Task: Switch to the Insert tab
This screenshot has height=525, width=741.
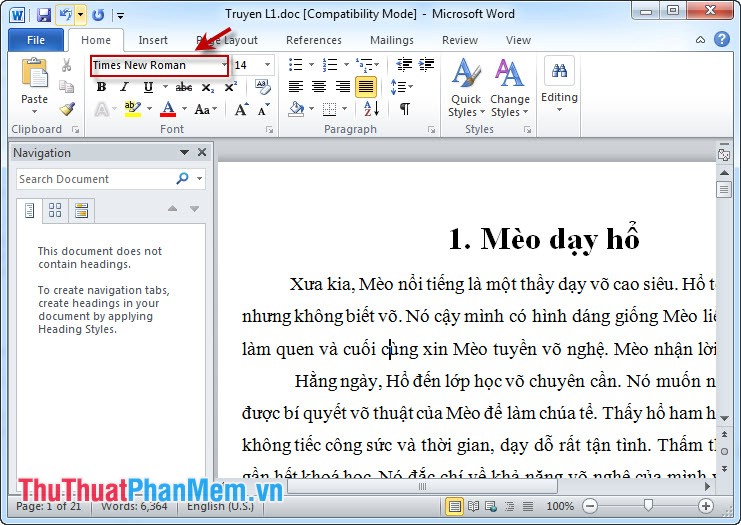Action: (153, 40)
